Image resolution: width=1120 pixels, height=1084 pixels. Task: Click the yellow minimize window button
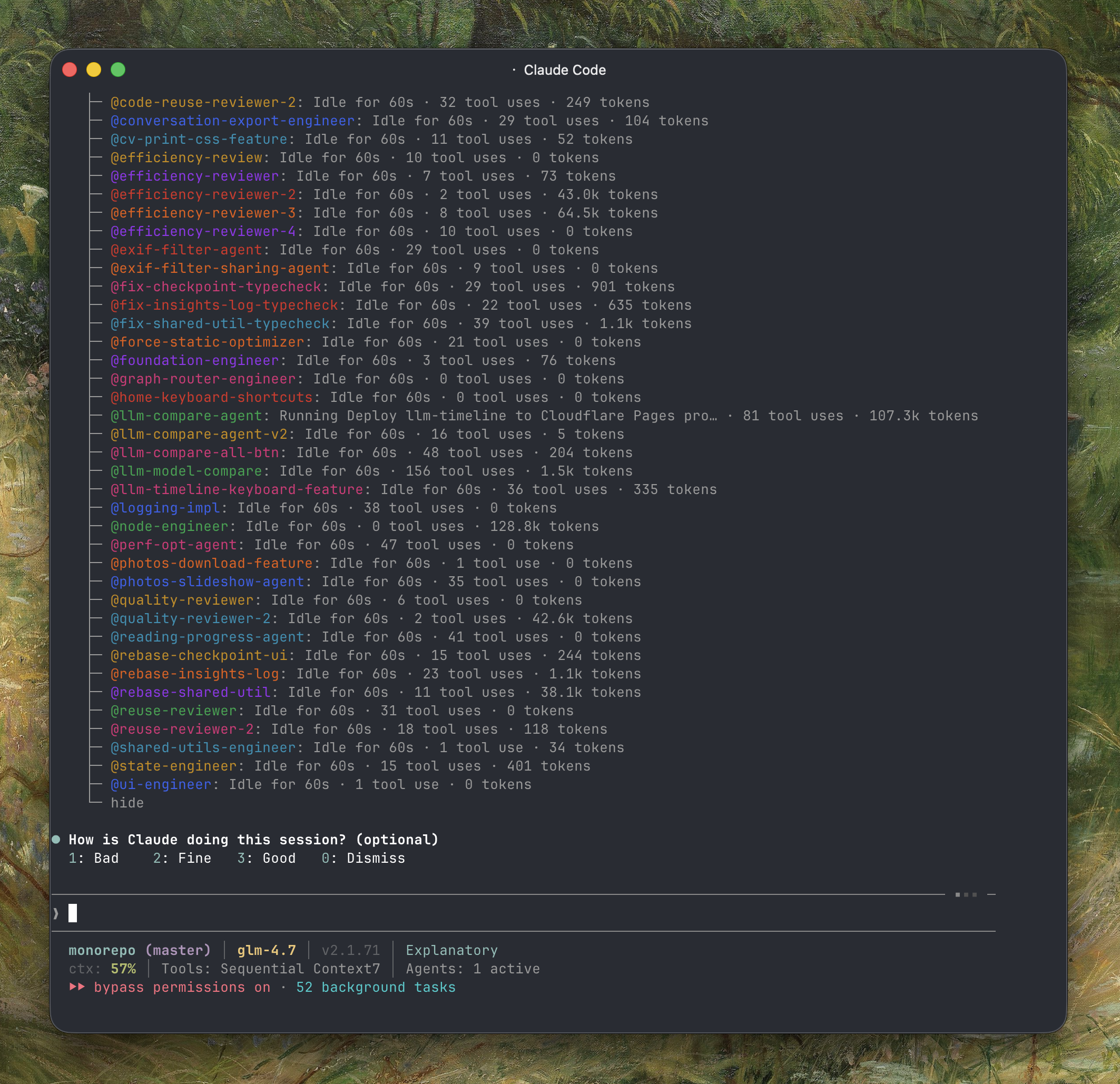[x=94, y=70]
